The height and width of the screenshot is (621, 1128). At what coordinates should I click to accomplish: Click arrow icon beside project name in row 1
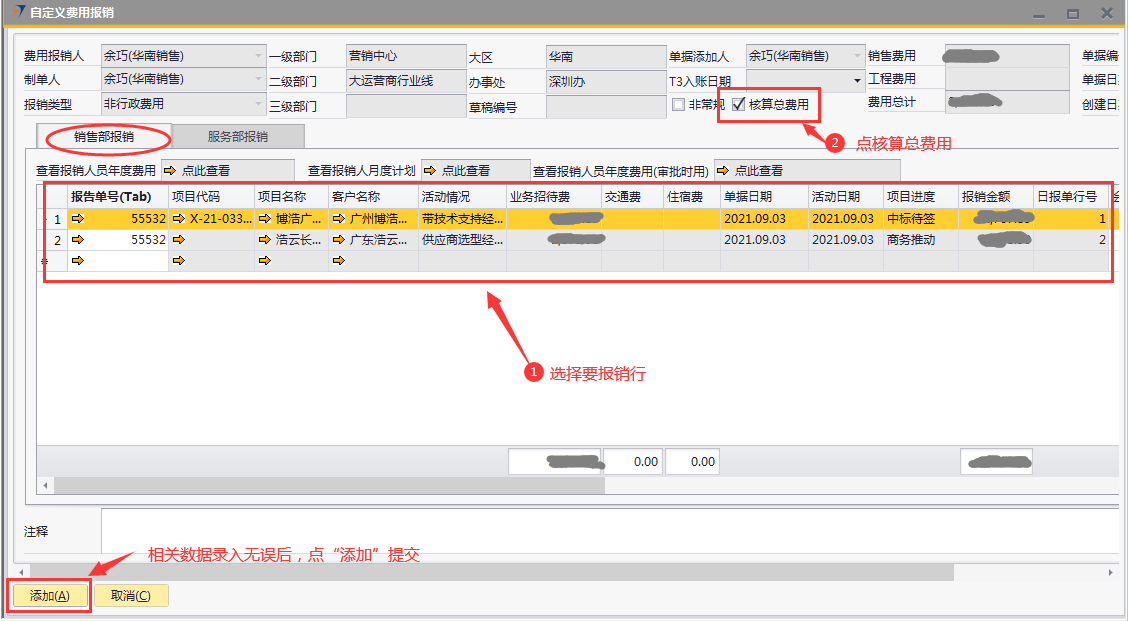(265, 218)
